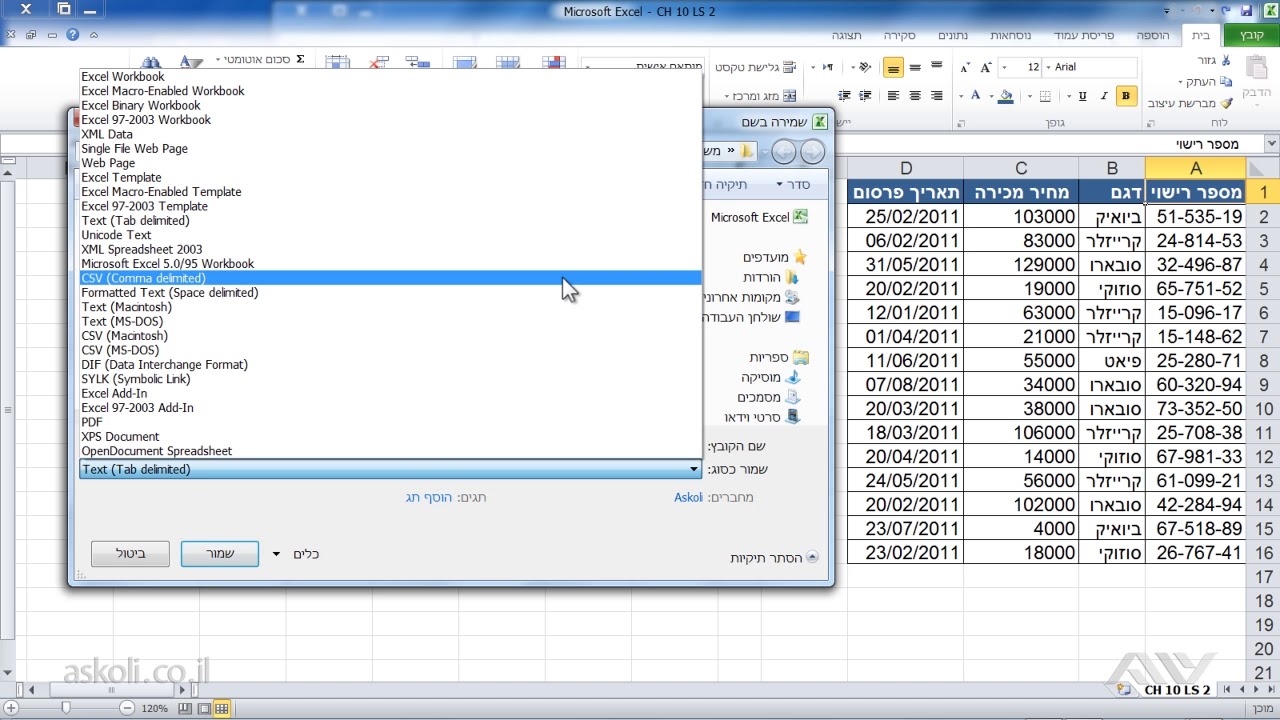Click the Askoli author link
The width and height of the screenshot is (1280, 720).
tap(689, 497)
